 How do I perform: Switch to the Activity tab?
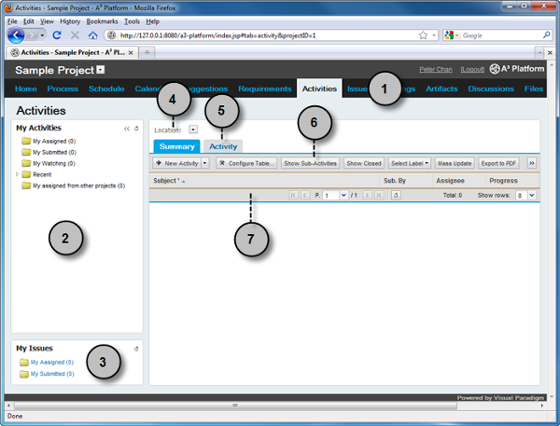223,146
